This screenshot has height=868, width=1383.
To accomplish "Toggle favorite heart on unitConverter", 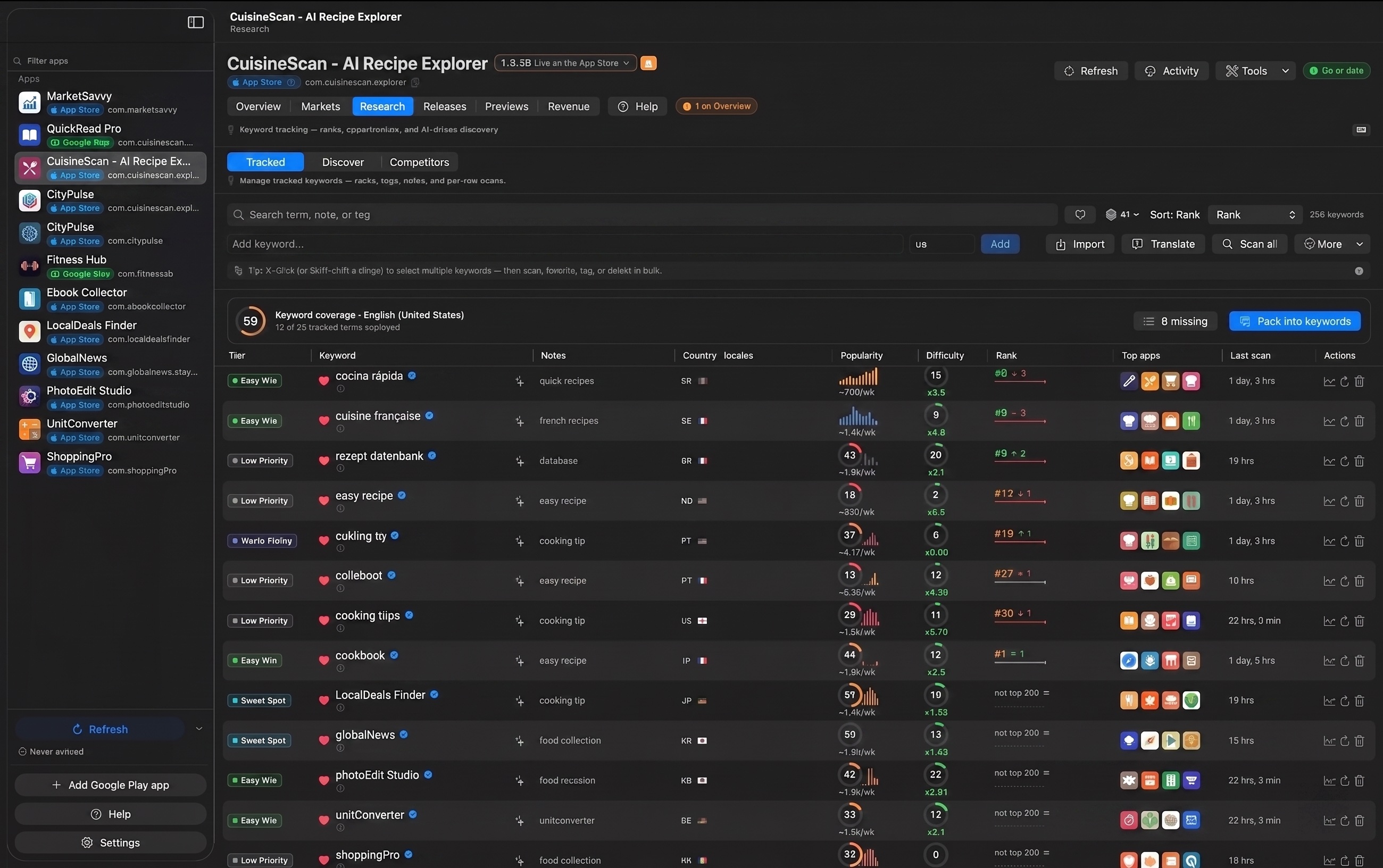I will [x=324, y=820].
